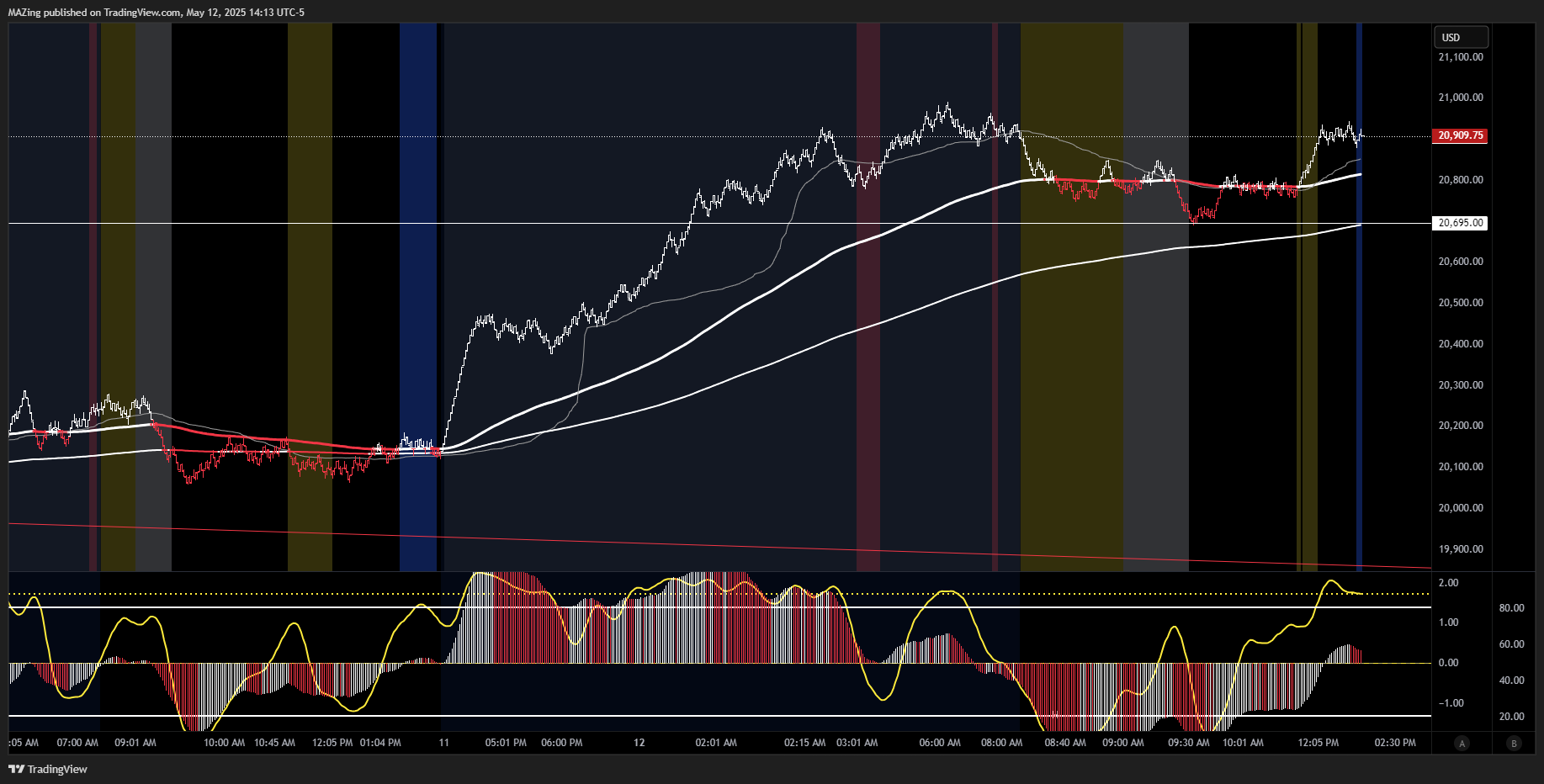This screenshot has width=1544, height=784.
Task: Click the 40.00 indicator scale value
Action: tap(1512, 681)
